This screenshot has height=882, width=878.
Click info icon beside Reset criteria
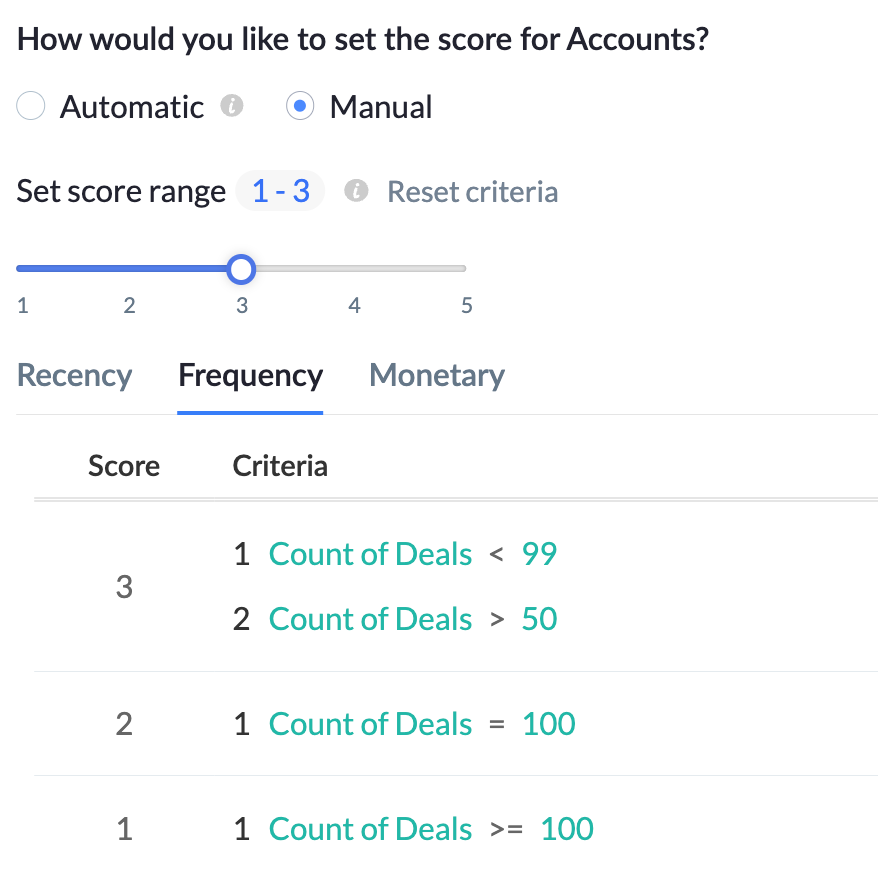coord(356,191)
